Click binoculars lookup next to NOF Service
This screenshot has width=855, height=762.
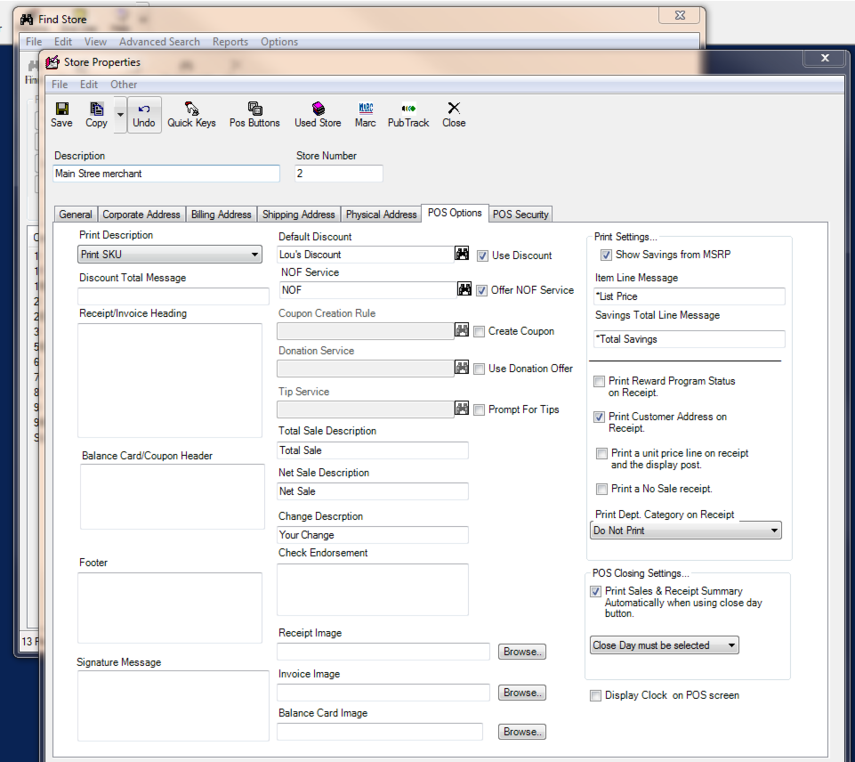pos(464,289)
